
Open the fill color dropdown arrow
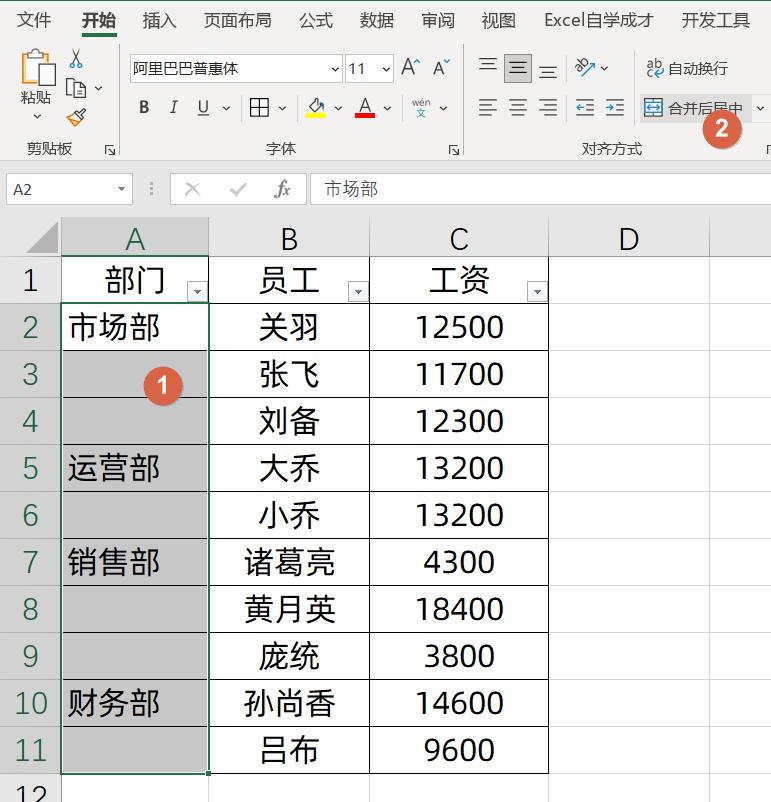[338, 108]
